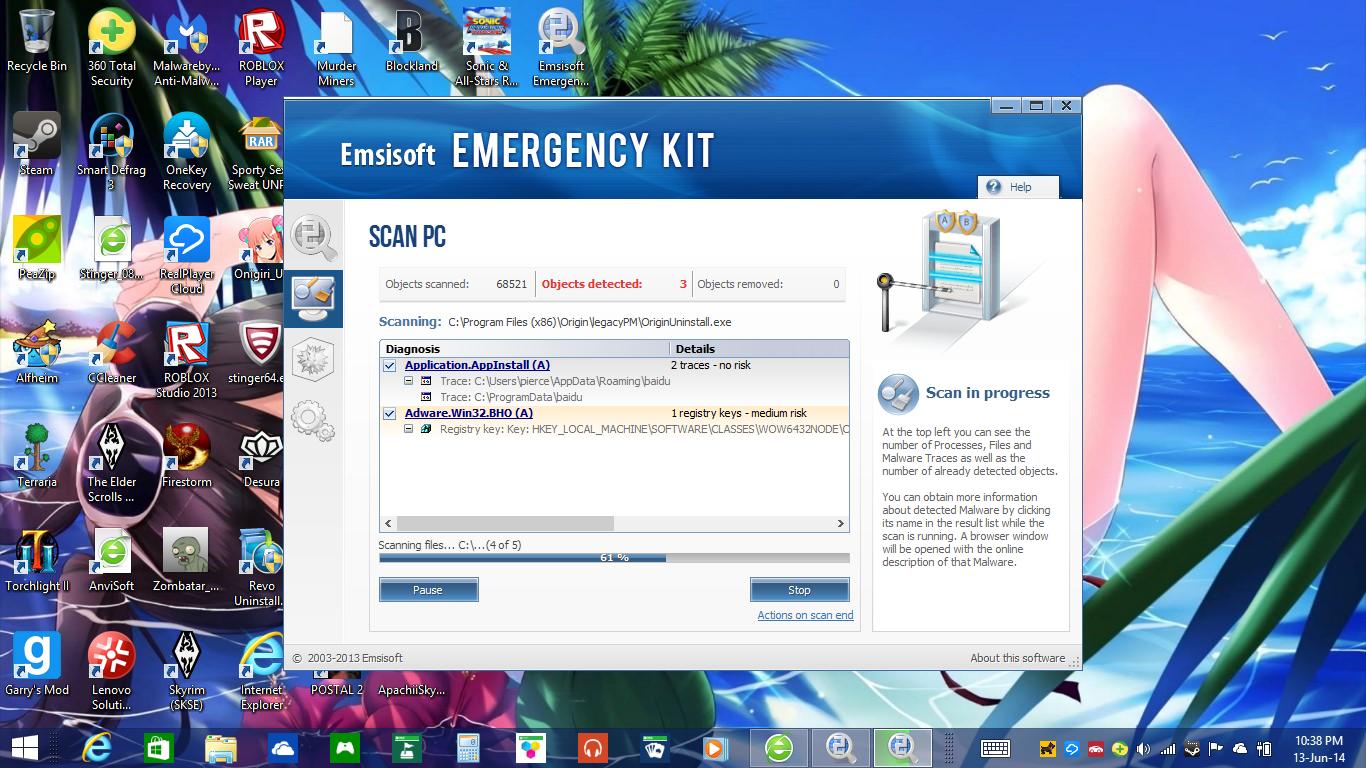This screenshot has height=768, width=1366.
Task: Select the Sonic & All-Stars Racing shortcut
Action: (487, 48)
